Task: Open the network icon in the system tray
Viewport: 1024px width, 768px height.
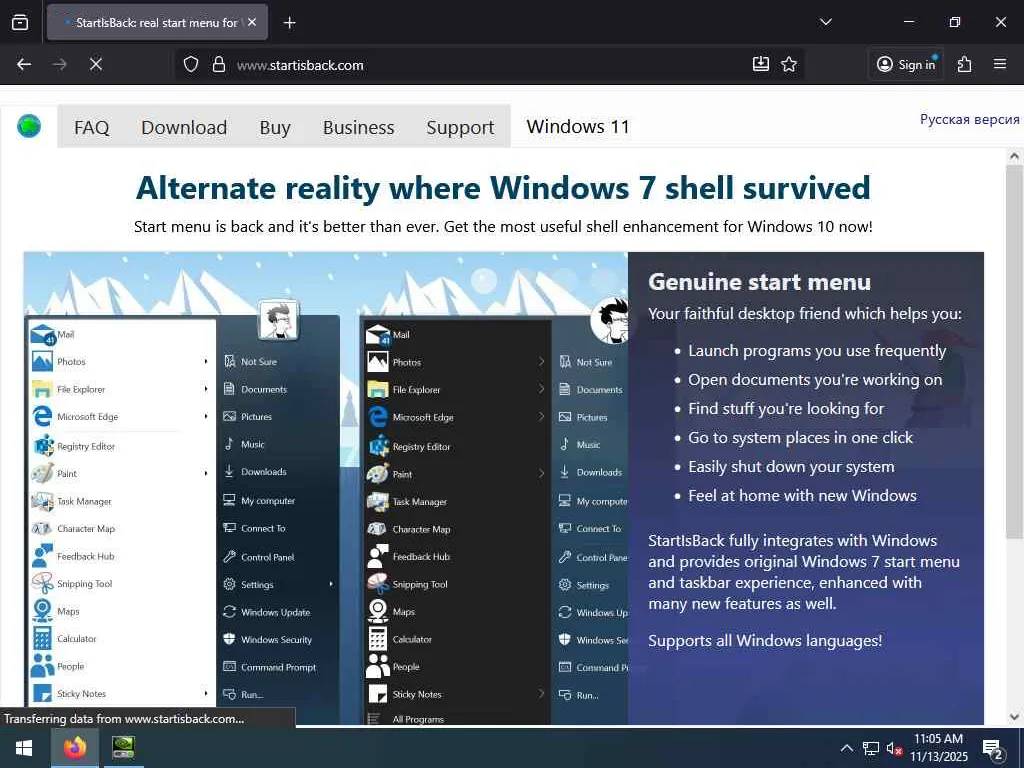Action: point(871,748)
